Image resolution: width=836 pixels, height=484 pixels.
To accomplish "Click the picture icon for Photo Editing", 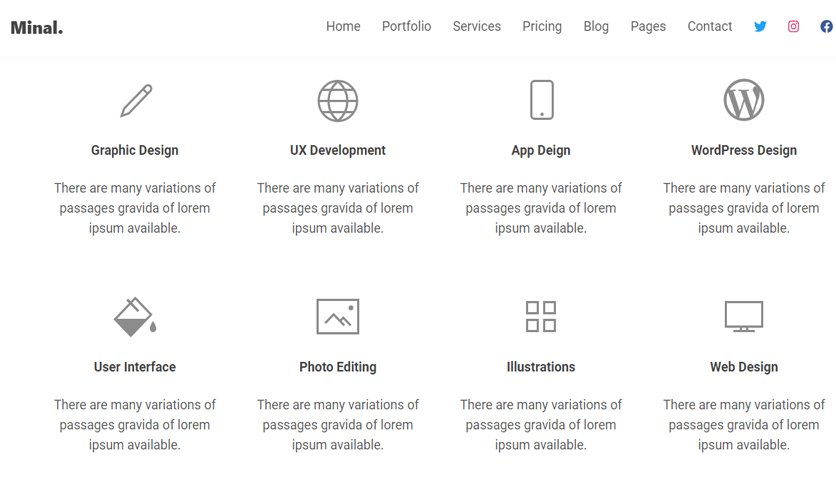I will pos(337,317).
